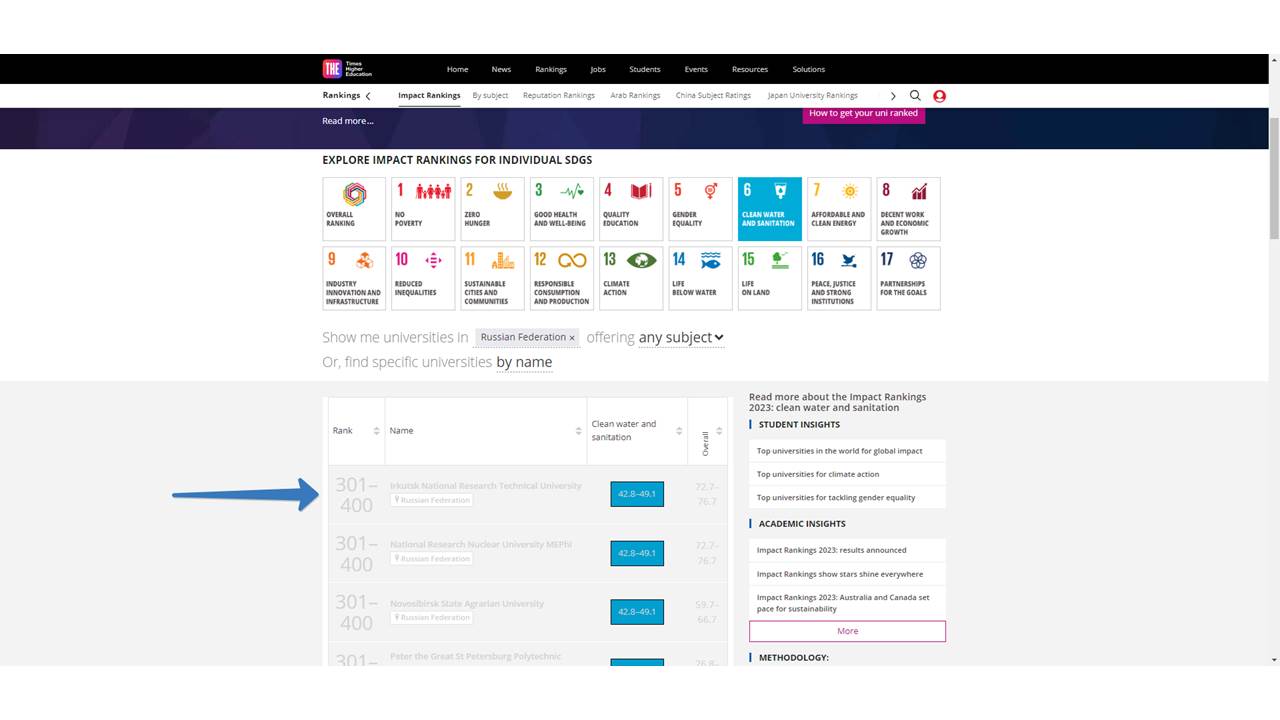1280x720 pixels.
Task: Open Solutions in top navigation
Action: point(809,69)
